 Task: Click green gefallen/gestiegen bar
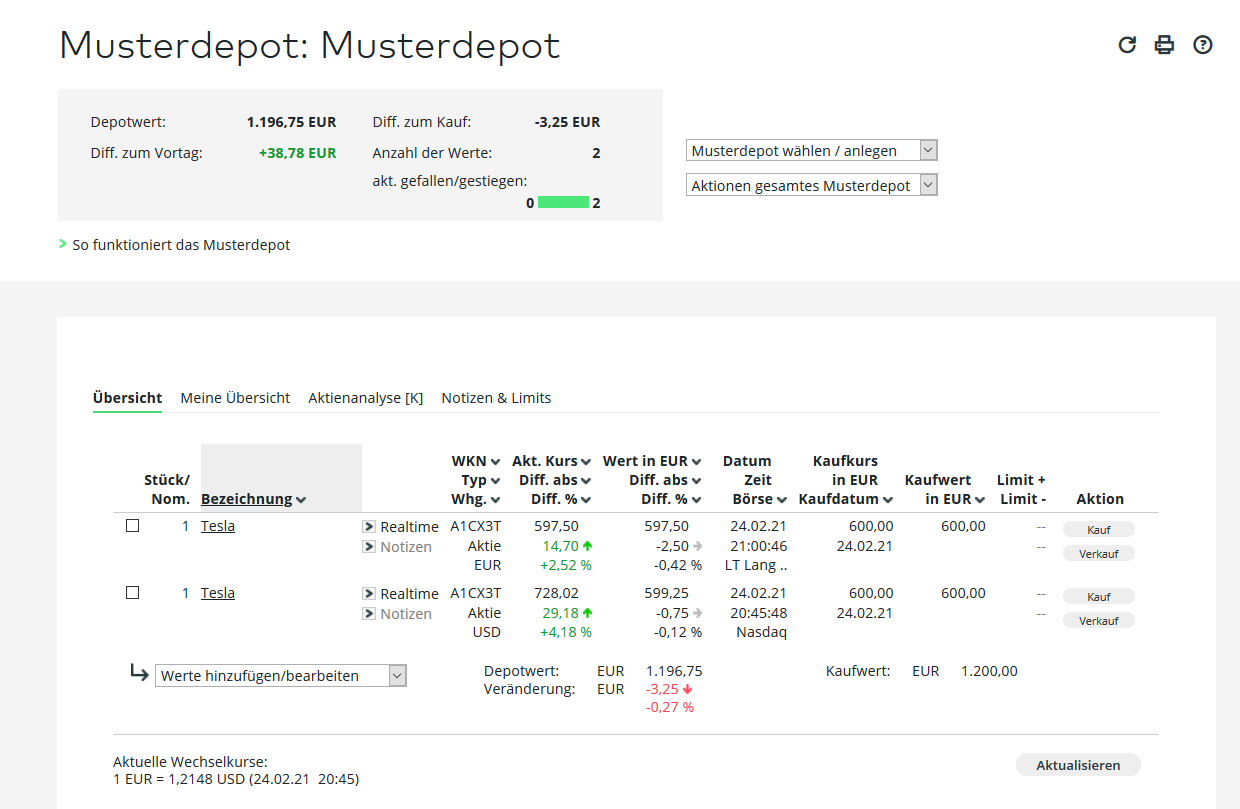[563, 202]
